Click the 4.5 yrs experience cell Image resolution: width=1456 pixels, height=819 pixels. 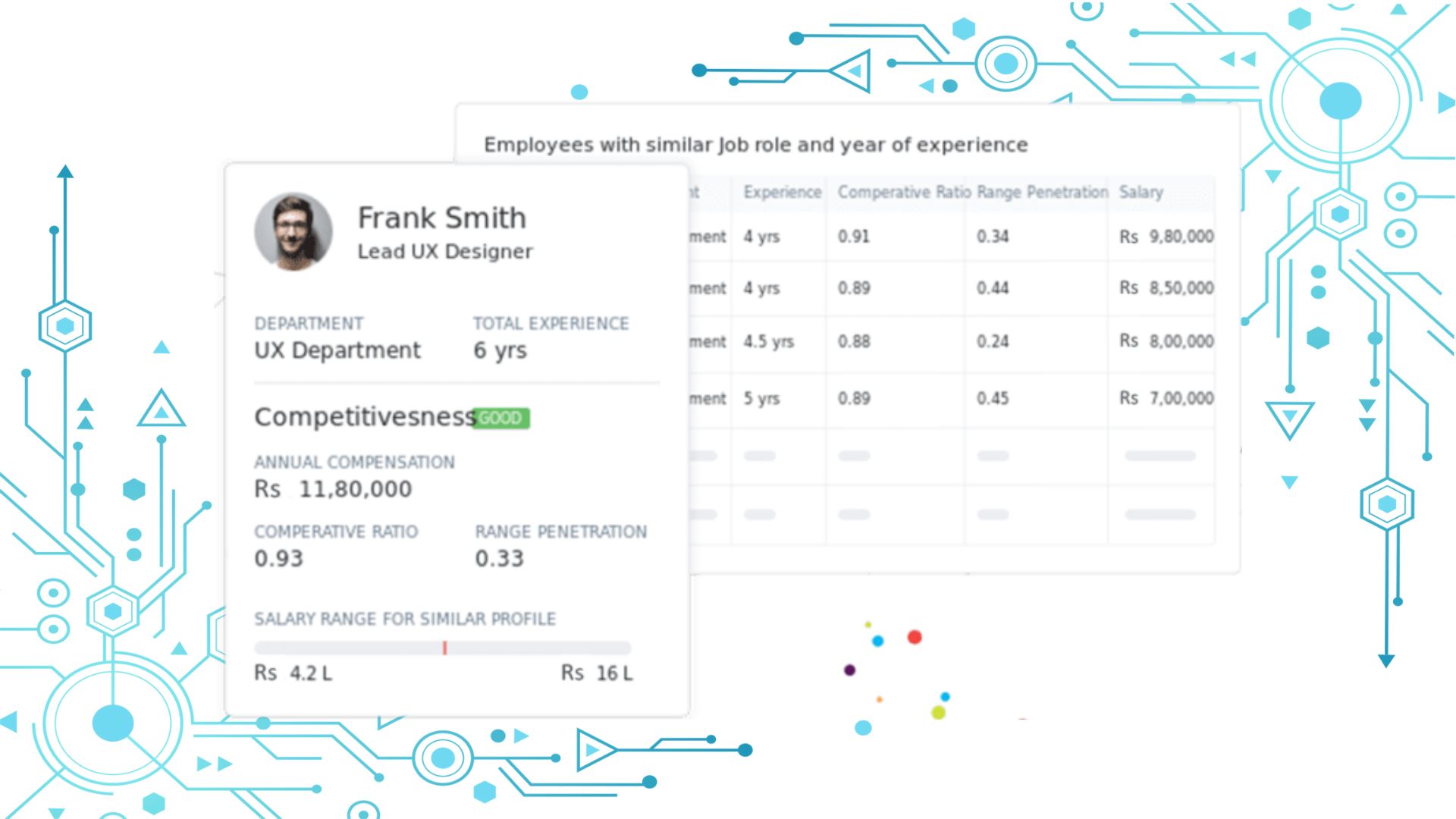click(768, 341)
